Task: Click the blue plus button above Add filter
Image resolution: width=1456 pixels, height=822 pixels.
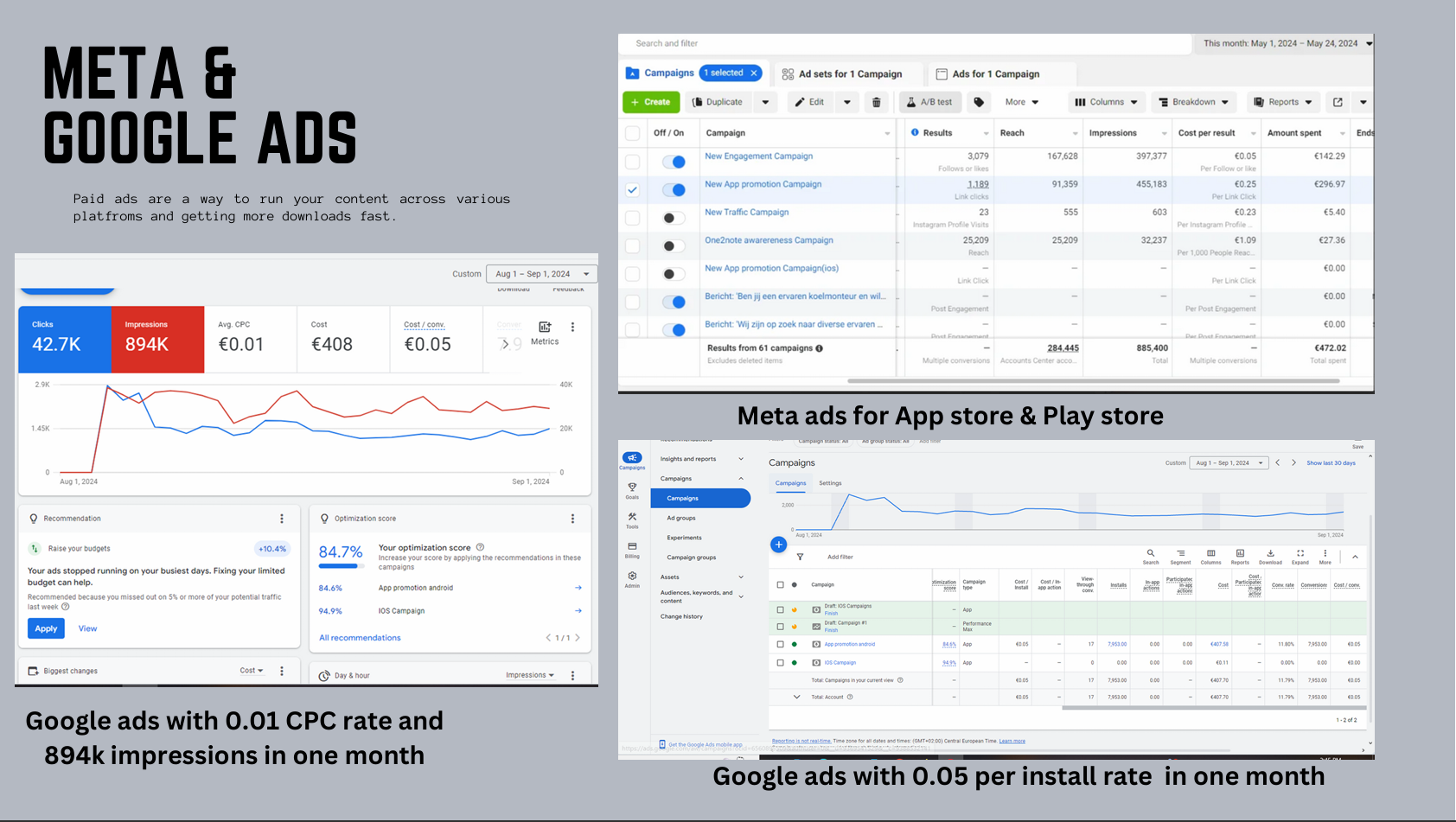Action: coord(778,545)
